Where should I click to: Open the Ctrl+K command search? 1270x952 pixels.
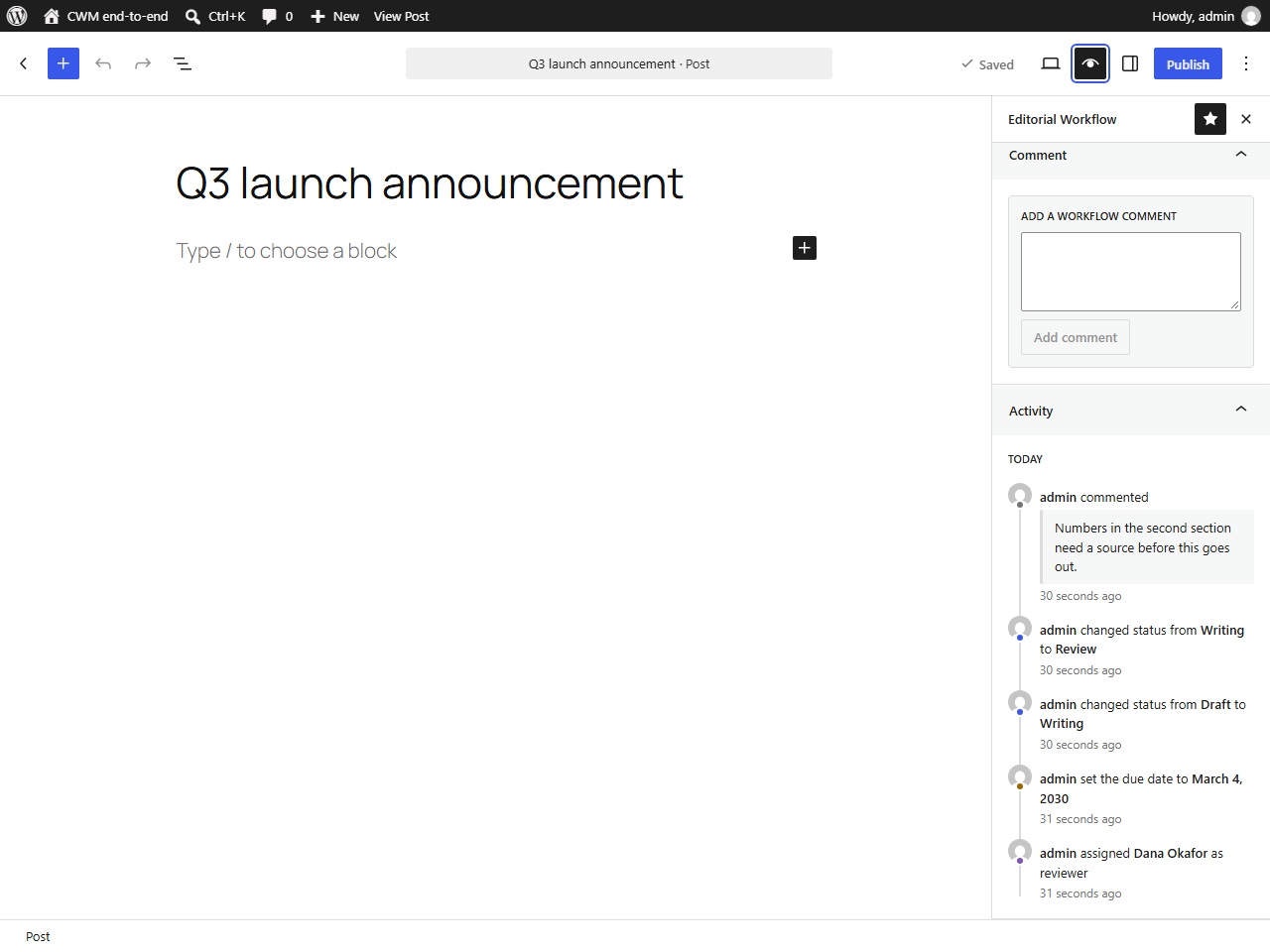click(x=215, y=16)
